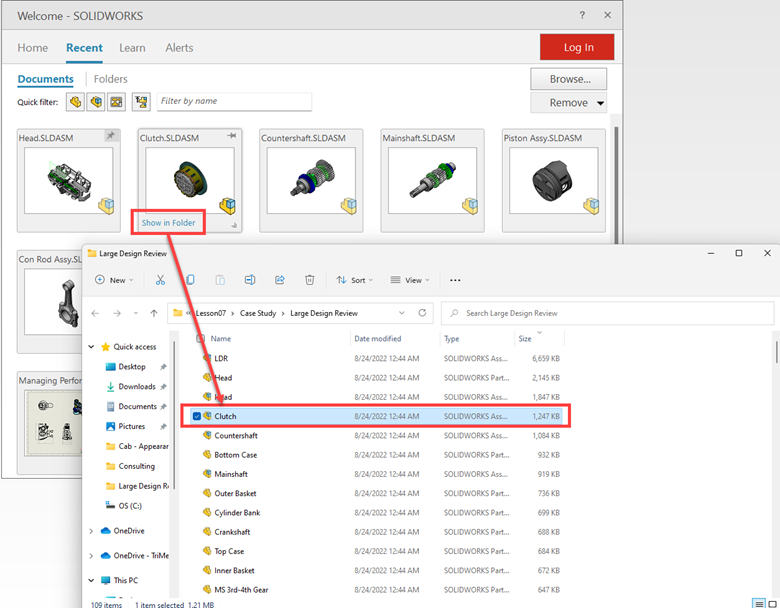Click the Copy icon in Explorer toolbar
The image size is (780, 608).
(x=190, y=280)
